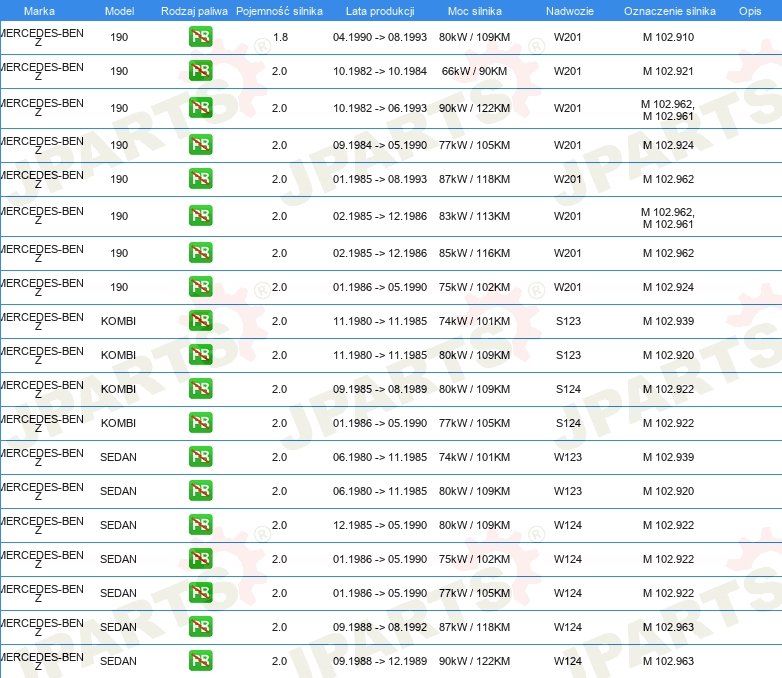Click fuel icon for model 190 75kW / 102KM row
The height and width of the screenshot is (678, 782).
pos(200,286)
